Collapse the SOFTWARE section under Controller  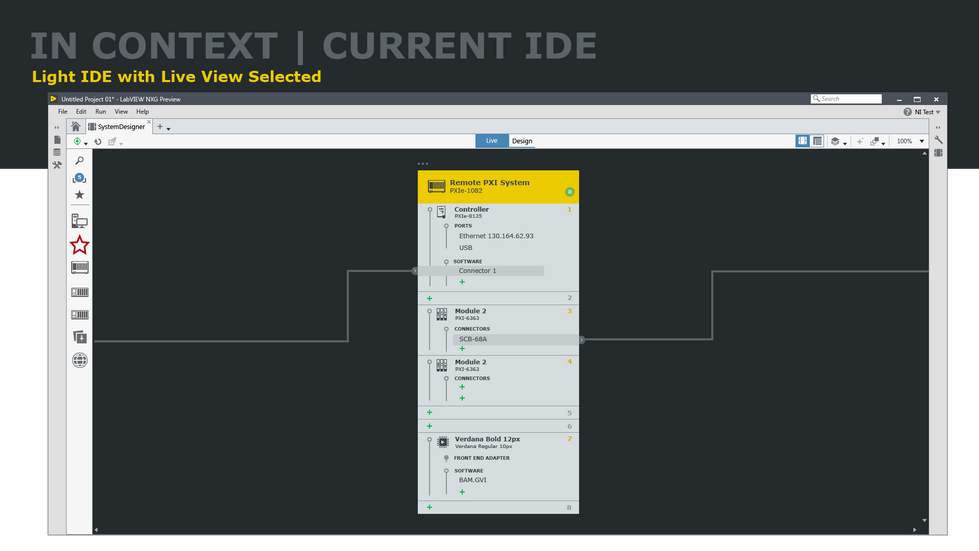point(446,262)
